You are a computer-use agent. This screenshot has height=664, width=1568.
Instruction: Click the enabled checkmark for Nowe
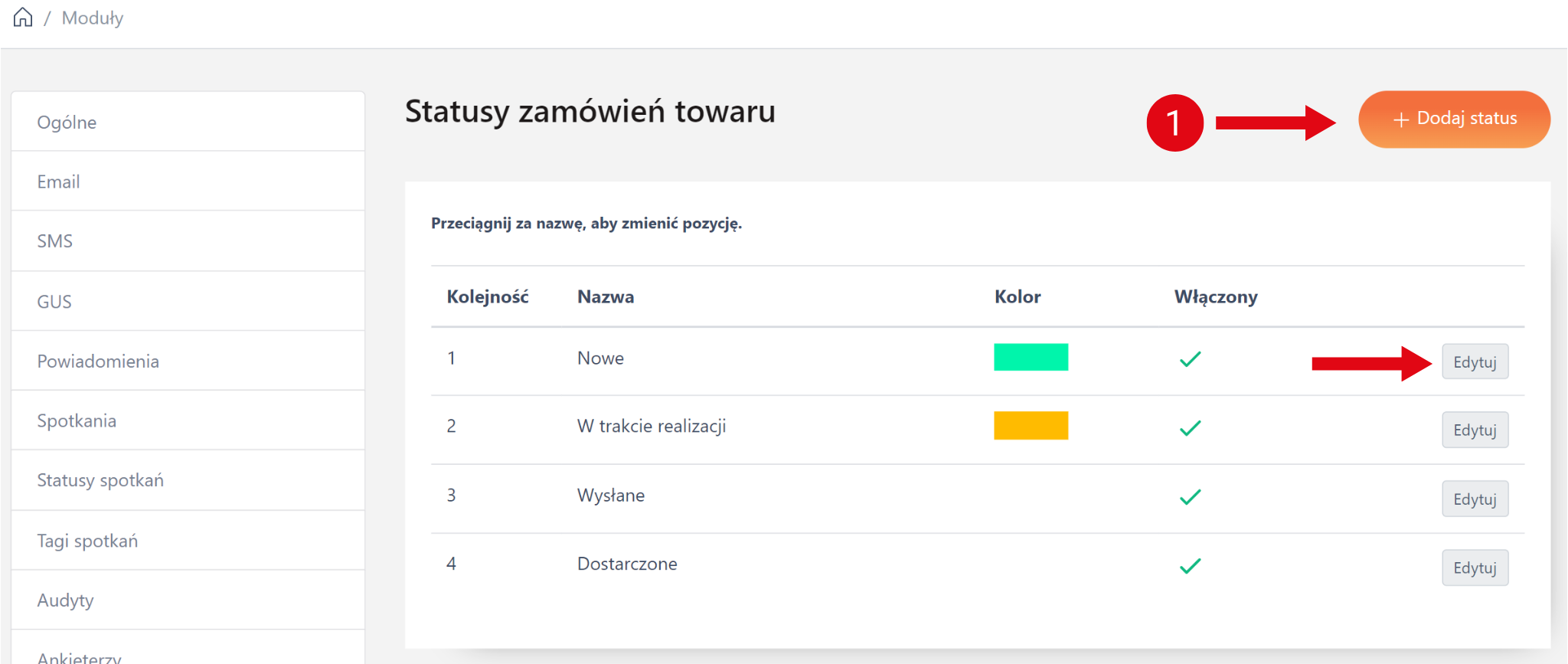[1190, 358]
